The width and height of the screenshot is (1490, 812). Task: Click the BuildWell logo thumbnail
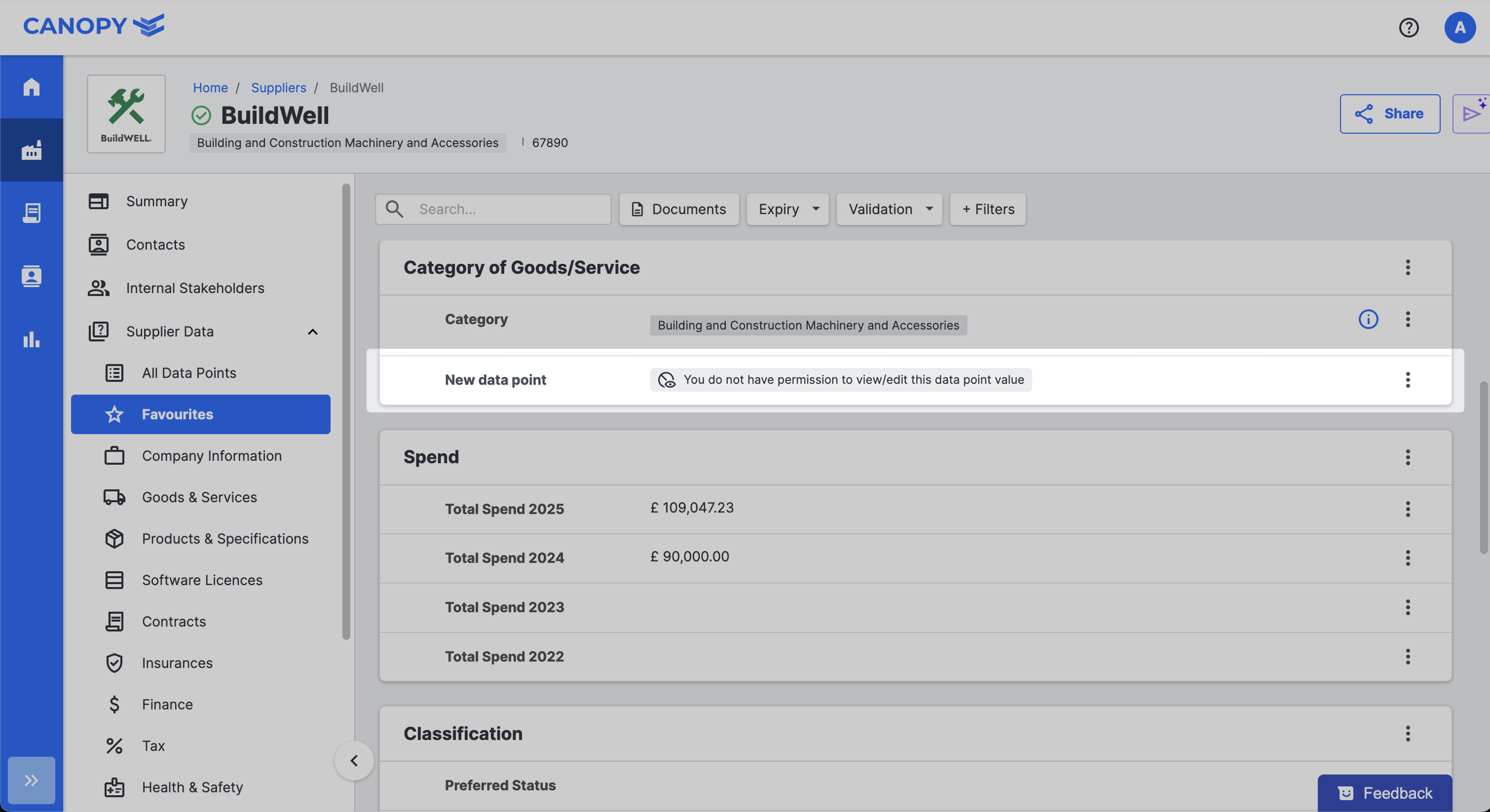pos(126,114)
